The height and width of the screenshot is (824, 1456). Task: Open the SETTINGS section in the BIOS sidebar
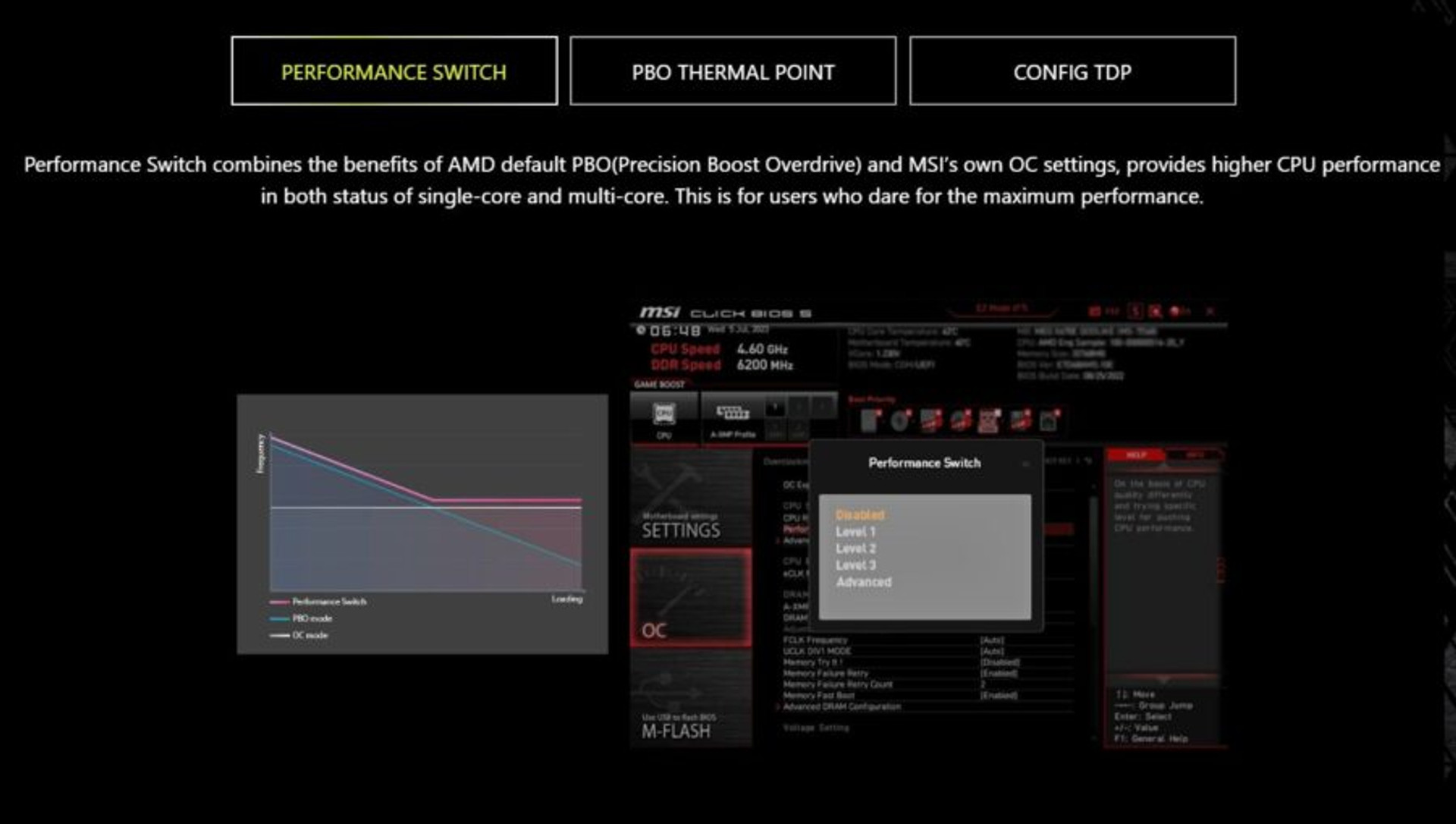691,497
